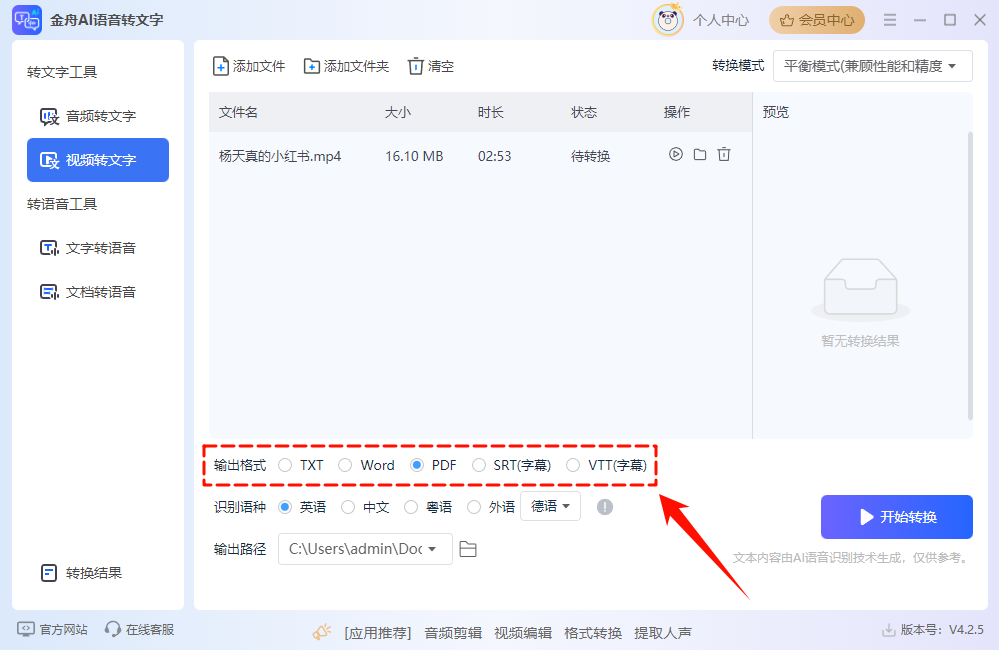The width and height of the screenshot is (999, 650).
Task: Expand the 德语 foreign language dropdown
Action: [550, 506]
